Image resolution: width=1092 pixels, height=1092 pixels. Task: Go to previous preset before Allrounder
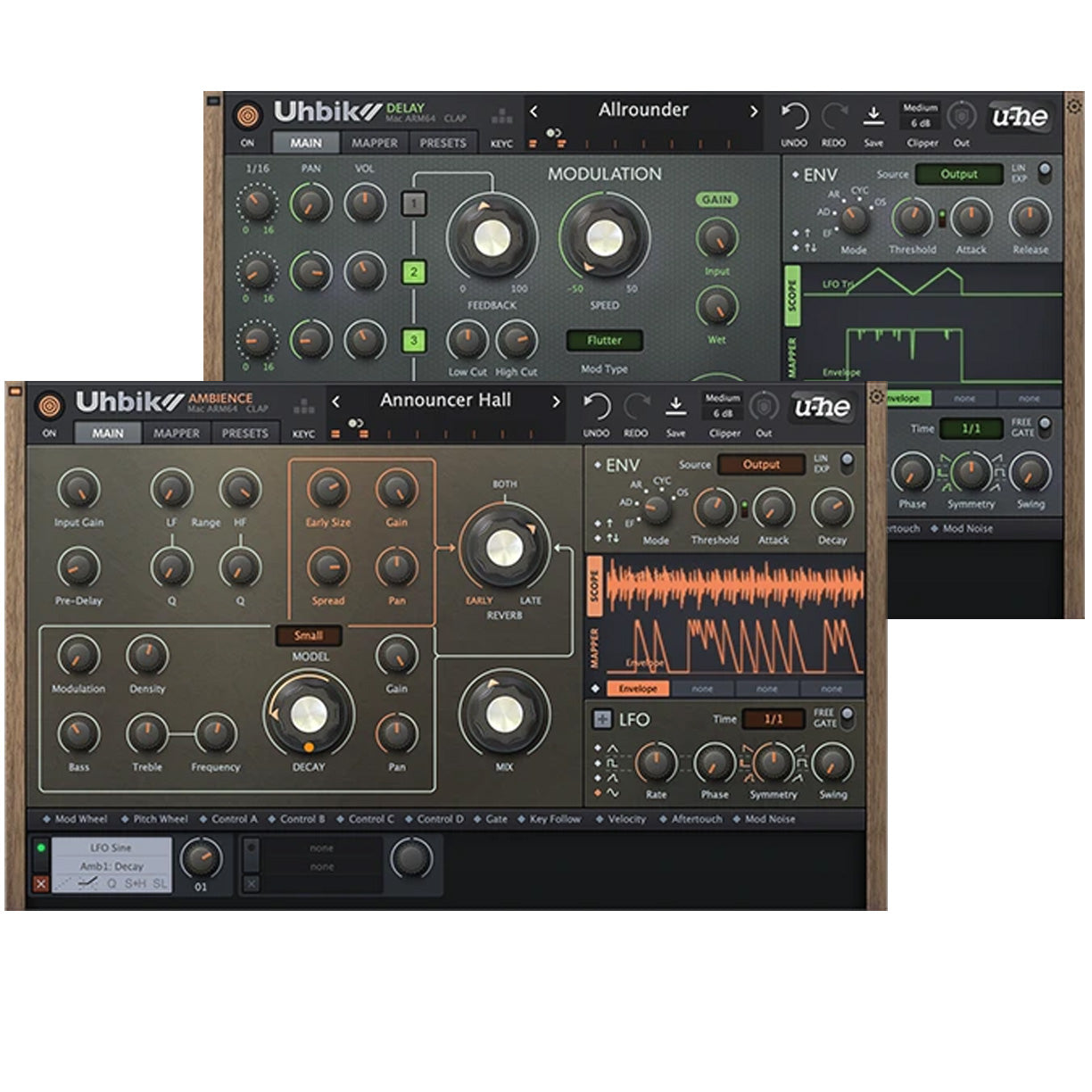pos(534,112)
